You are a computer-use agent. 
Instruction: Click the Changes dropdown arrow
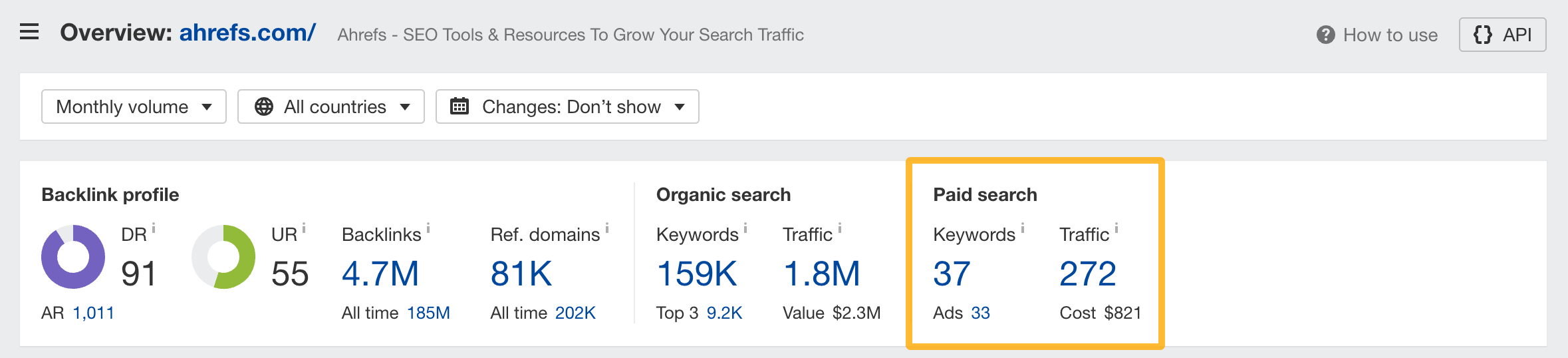[x=680, y=107]
